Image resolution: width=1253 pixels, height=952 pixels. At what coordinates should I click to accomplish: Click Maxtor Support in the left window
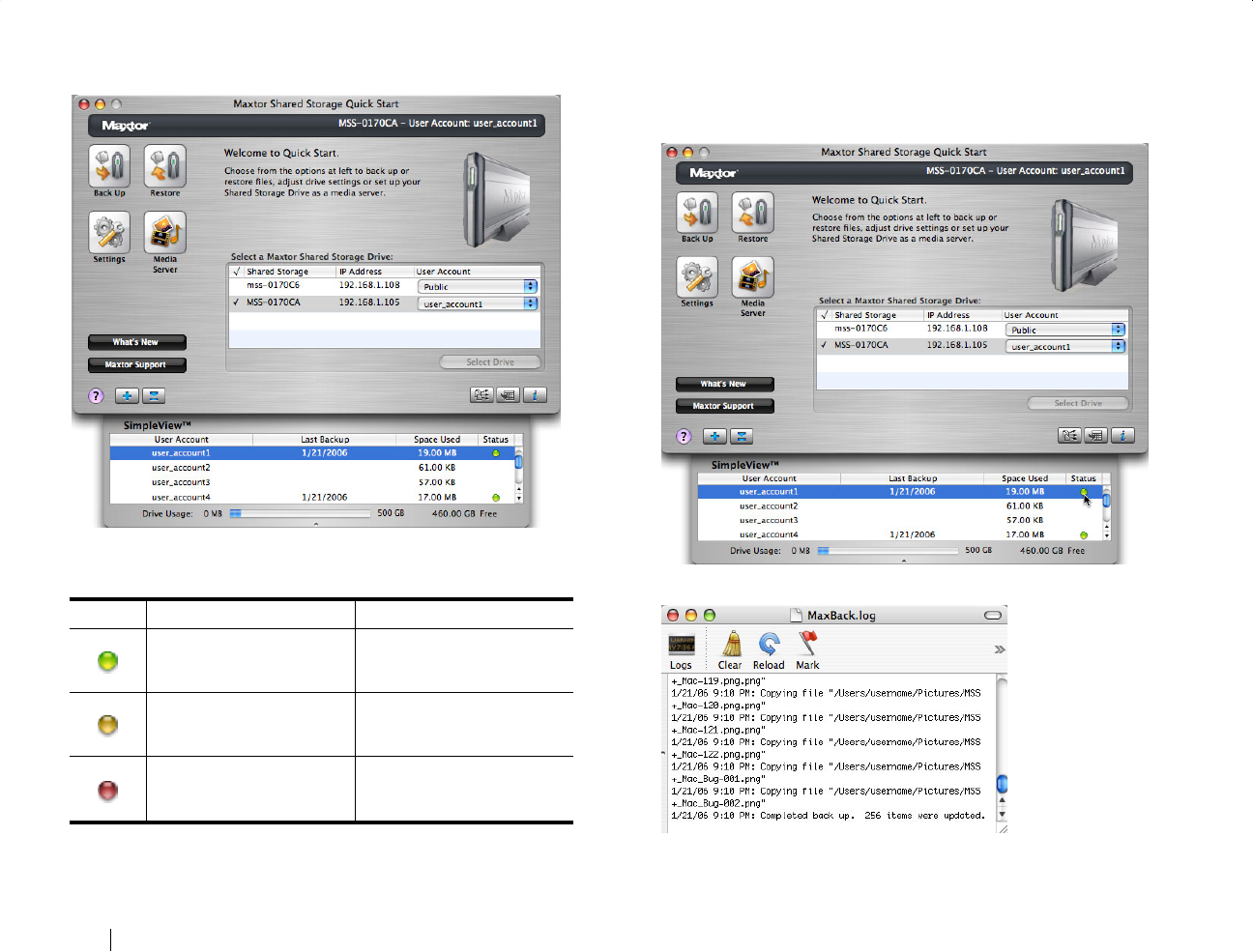(x=136, y=365)
